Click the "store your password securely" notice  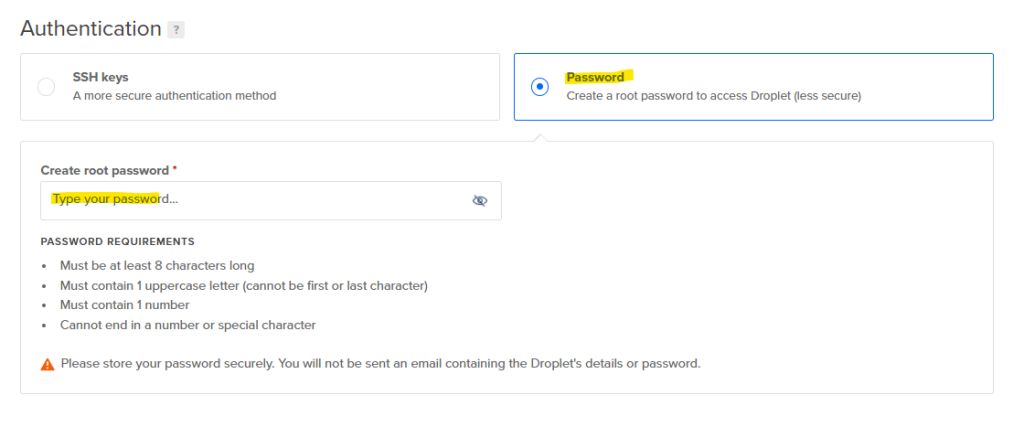click(380, 363)
